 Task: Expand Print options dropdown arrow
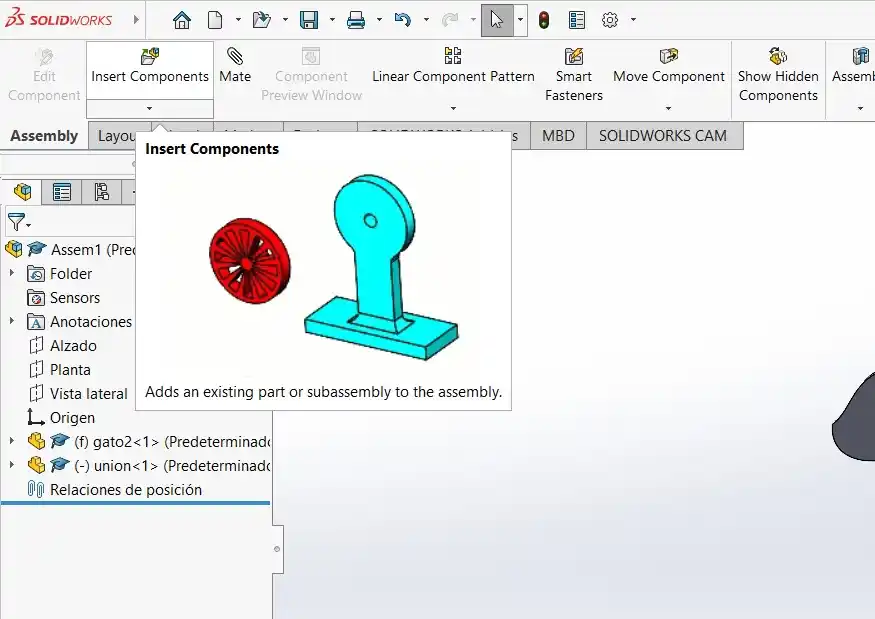[379, 20]
